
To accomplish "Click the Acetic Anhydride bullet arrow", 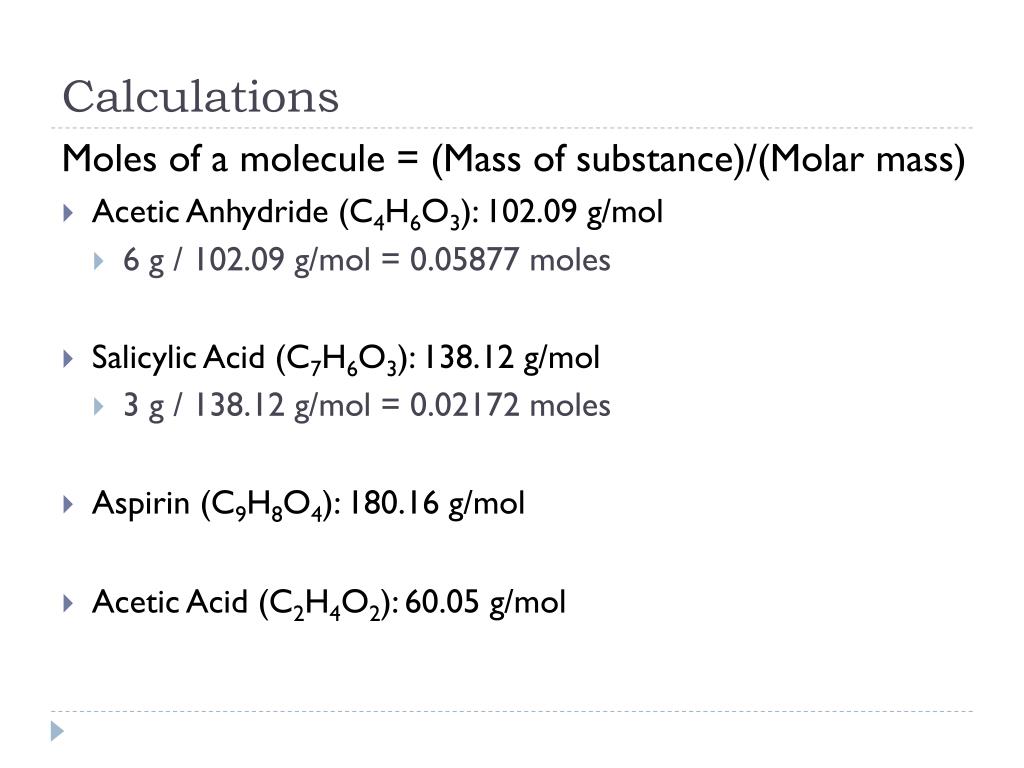I will tap(68, 212).
